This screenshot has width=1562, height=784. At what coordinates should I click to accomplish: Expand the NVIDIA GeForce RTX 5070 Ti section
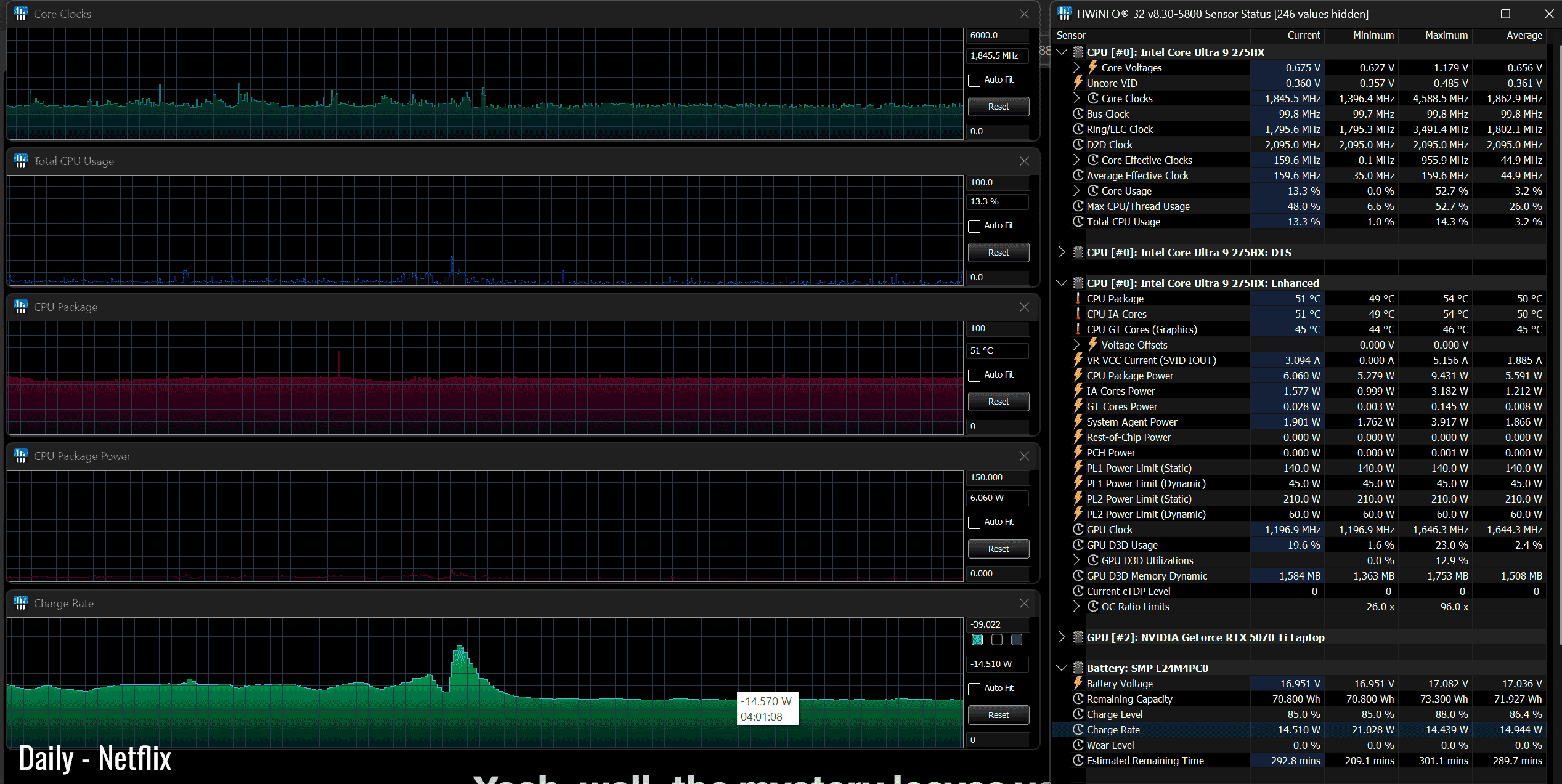tap(1061, 637)
